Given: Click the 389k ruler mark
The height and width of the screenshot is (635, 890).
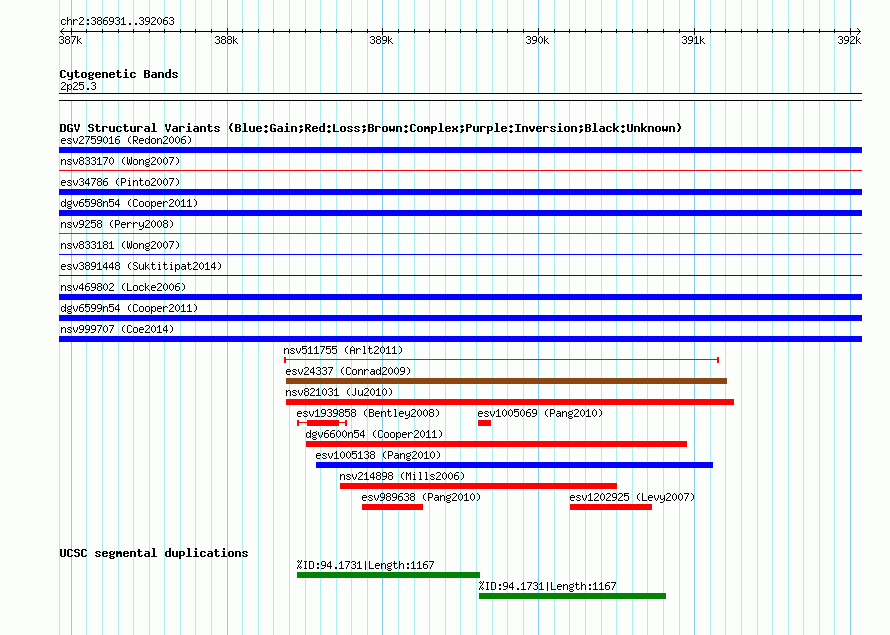Looking at the screenshot, I should pos(381,40).
